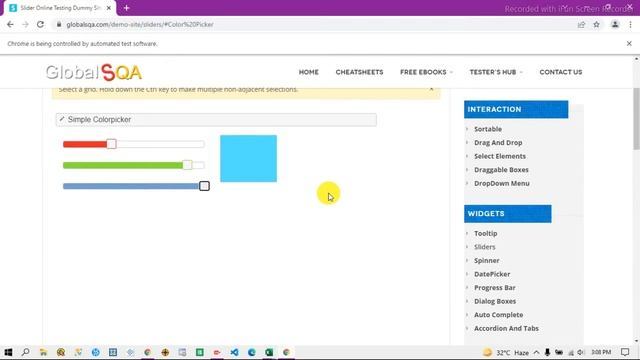
Task: Open File Explorer from the taskbar
Action: pyautogui.click(x=43, y=352)
